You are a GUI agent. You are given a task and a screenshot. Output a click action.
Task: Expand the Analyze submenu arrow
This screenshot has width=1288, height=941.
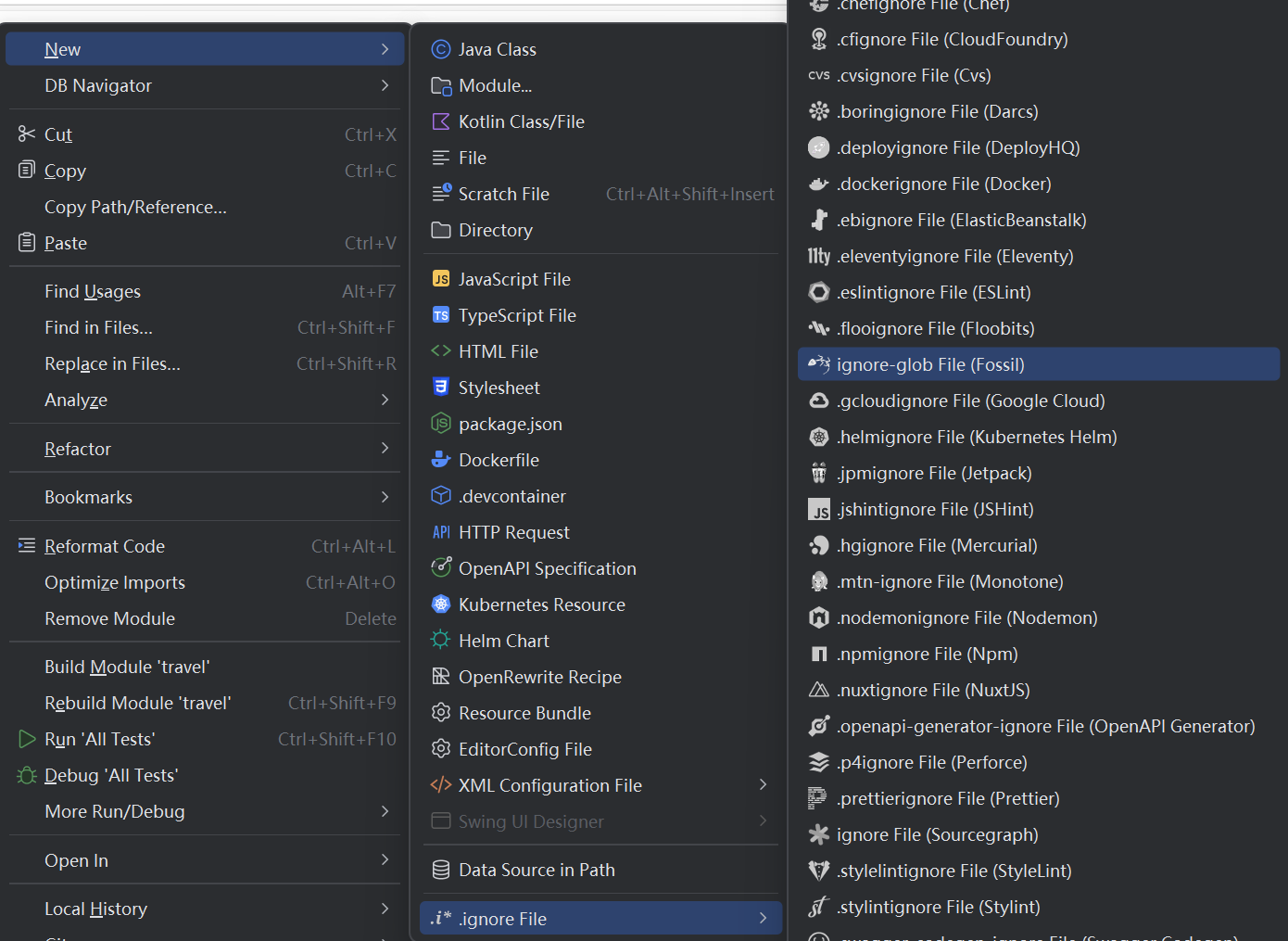[x=385, y=400]
